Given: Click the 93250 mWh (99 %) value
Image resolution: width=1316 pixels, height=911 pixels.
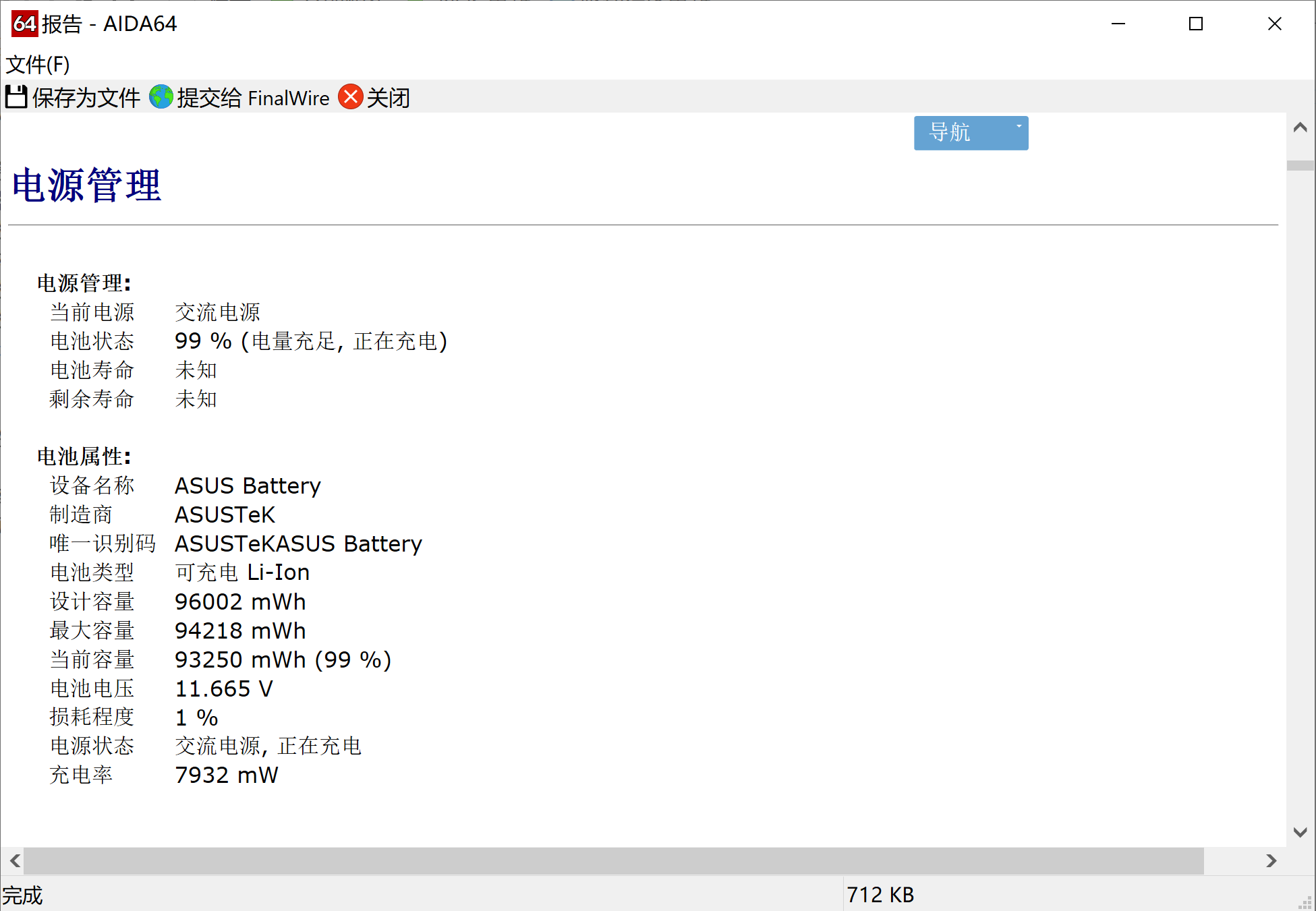Looking at the screenshot, I should [x=283, y=659].
